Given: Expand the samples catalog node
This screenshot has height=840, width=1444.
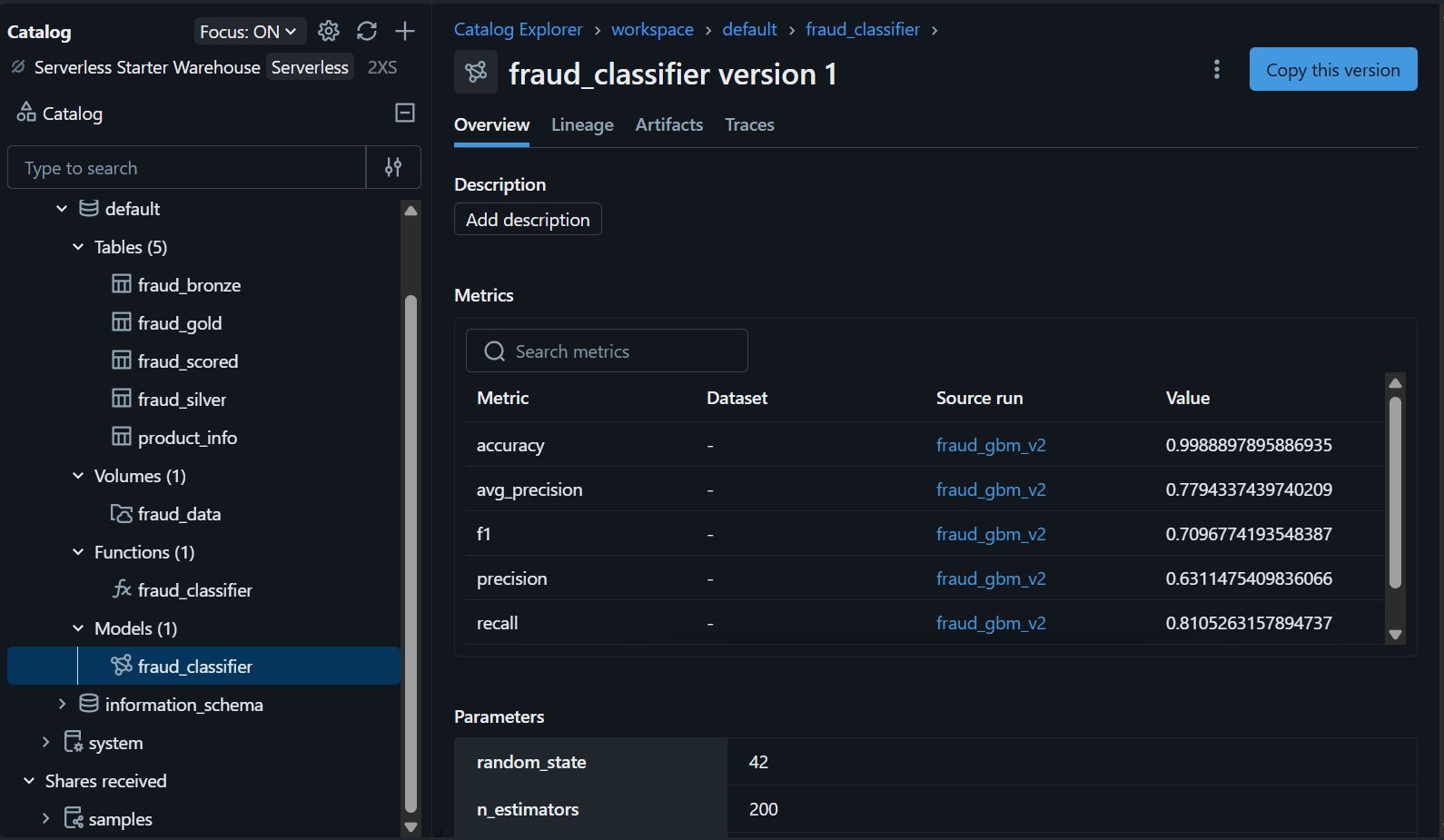Looking at the screenshot, I should pos(45,818).
